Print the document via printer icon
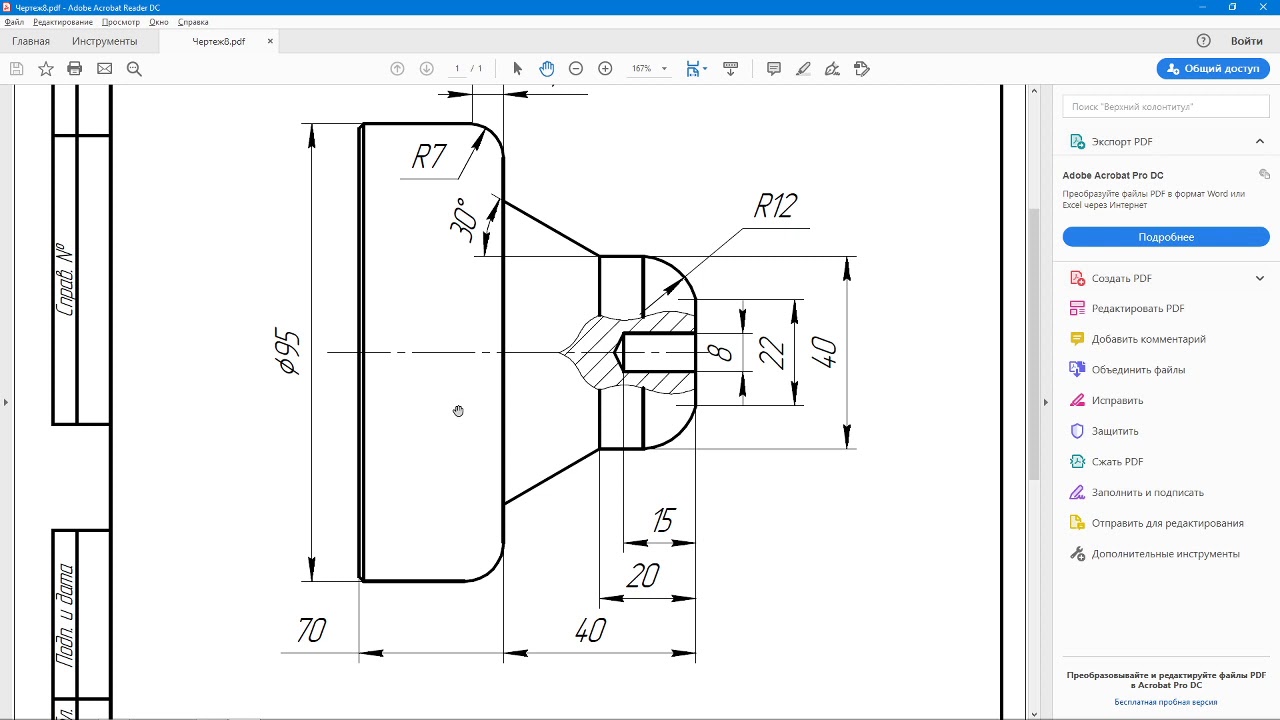Viewport: 1280px width, 720px height. tap(74, 69)
